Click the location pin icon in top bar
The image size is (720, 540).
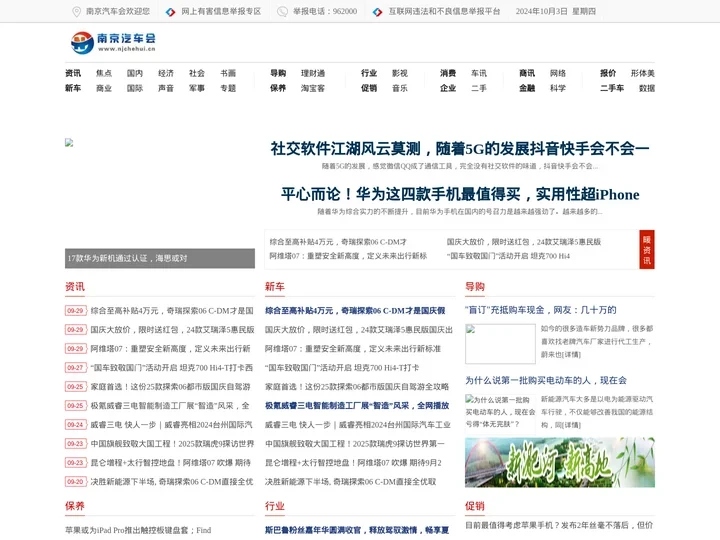[77, 11]
